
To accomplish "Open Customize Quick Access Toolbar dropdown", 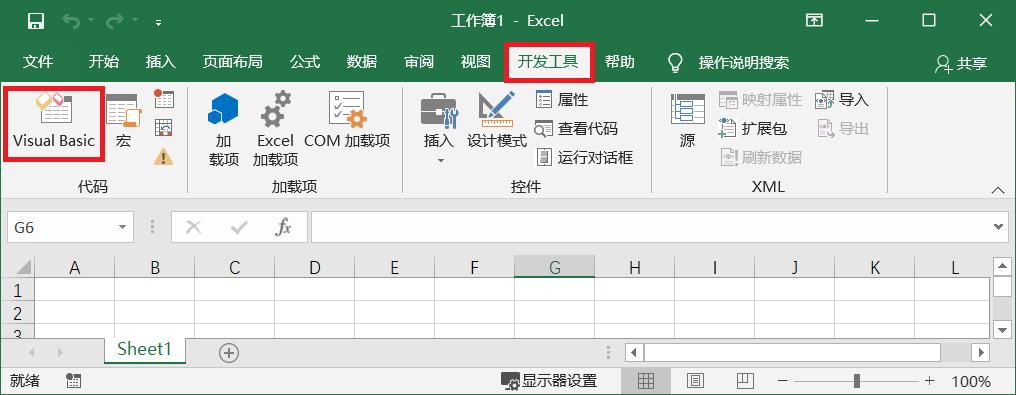I will (x=158, y=22).
